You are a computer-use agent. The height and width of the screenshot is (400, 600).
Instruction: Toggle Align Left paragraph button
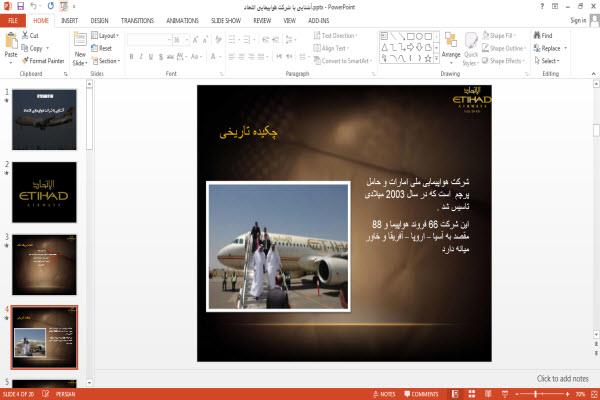tap(232, 57)
